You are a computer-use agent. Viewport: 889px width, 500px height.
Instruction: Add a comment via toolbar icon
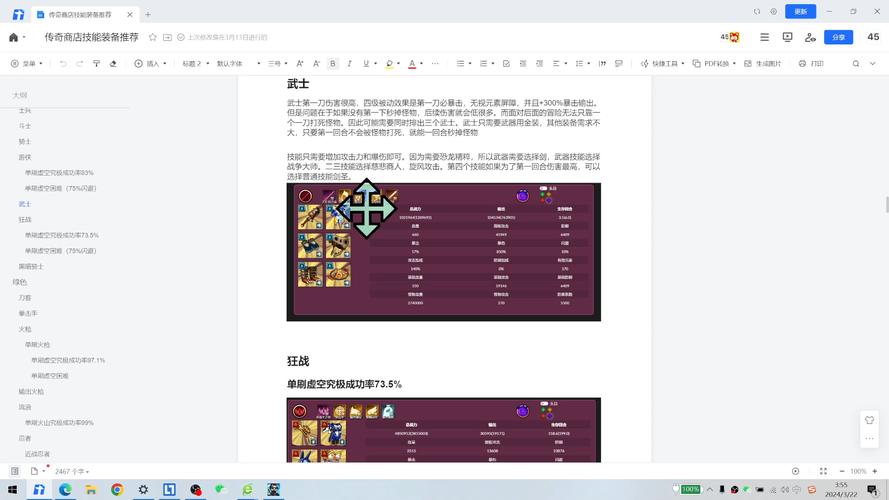619,63
